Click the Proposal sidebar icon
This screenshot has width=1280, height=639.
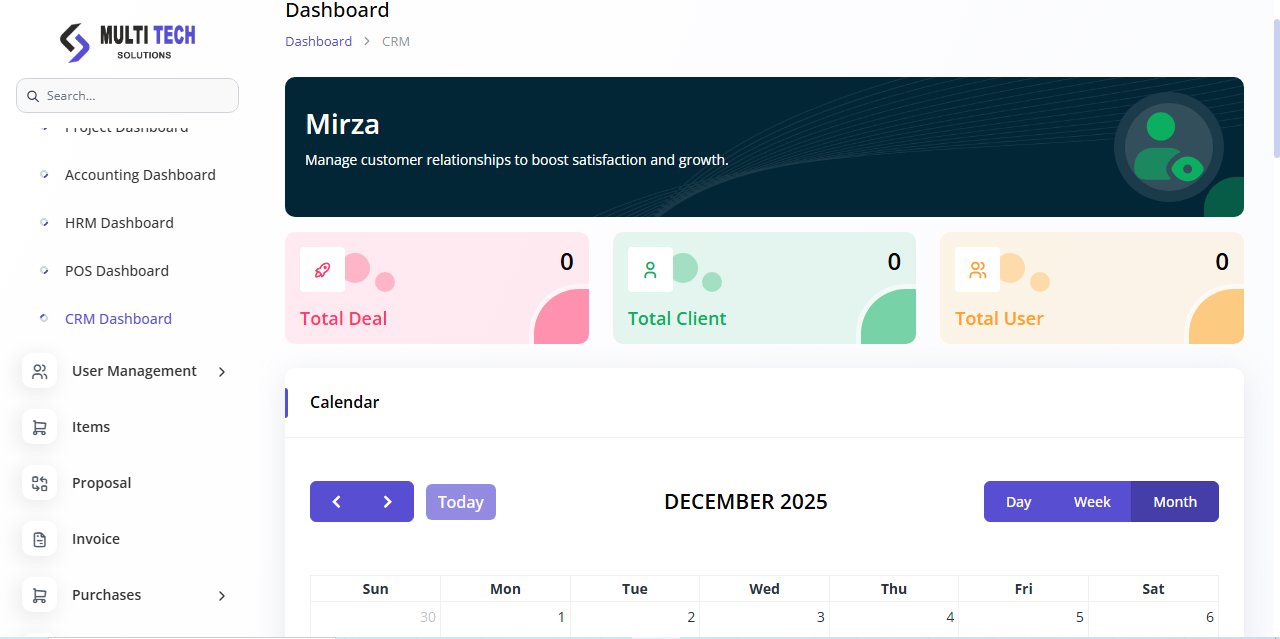coord(39,483)
